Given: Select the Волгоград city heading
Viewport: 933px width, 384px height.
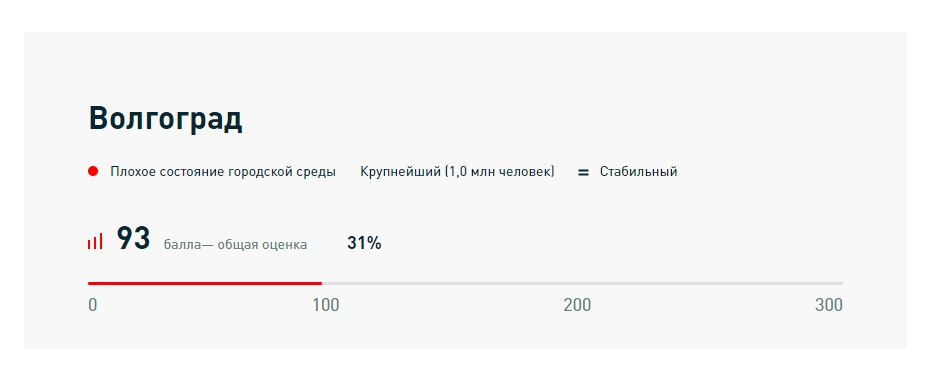Looking at the screenshot, I should (165, 118).
